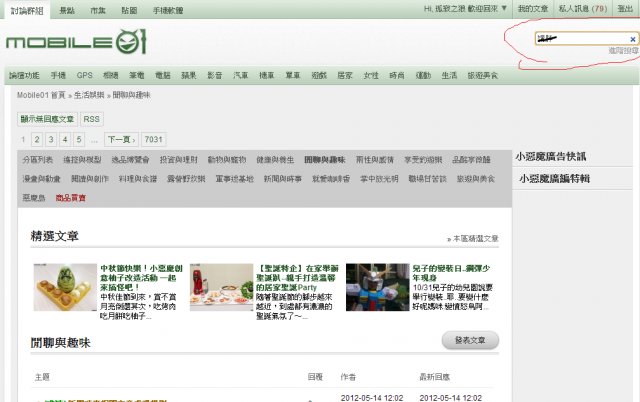Open the Gundam costume photo thumbnail

coord(378,287)
